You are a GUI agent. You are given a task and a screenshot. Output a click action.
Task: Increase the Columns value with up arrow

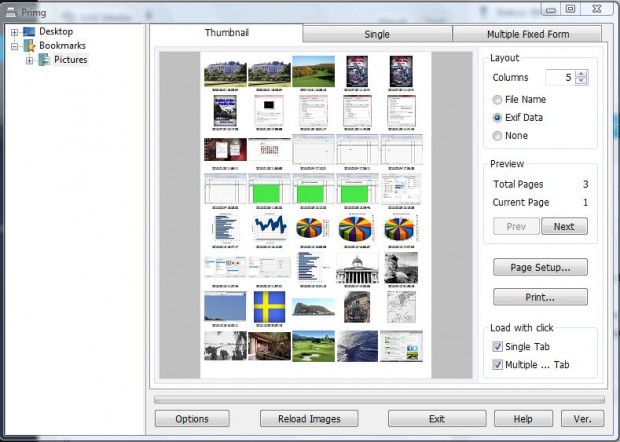582,73
